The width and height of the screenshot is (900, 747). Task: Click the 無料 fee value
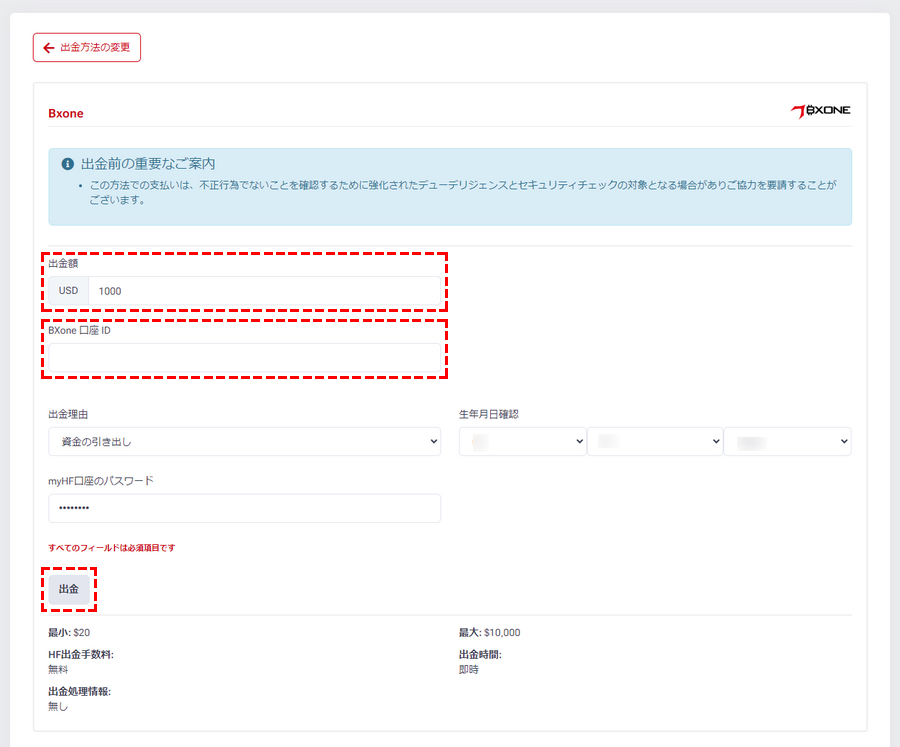[58, 669]
